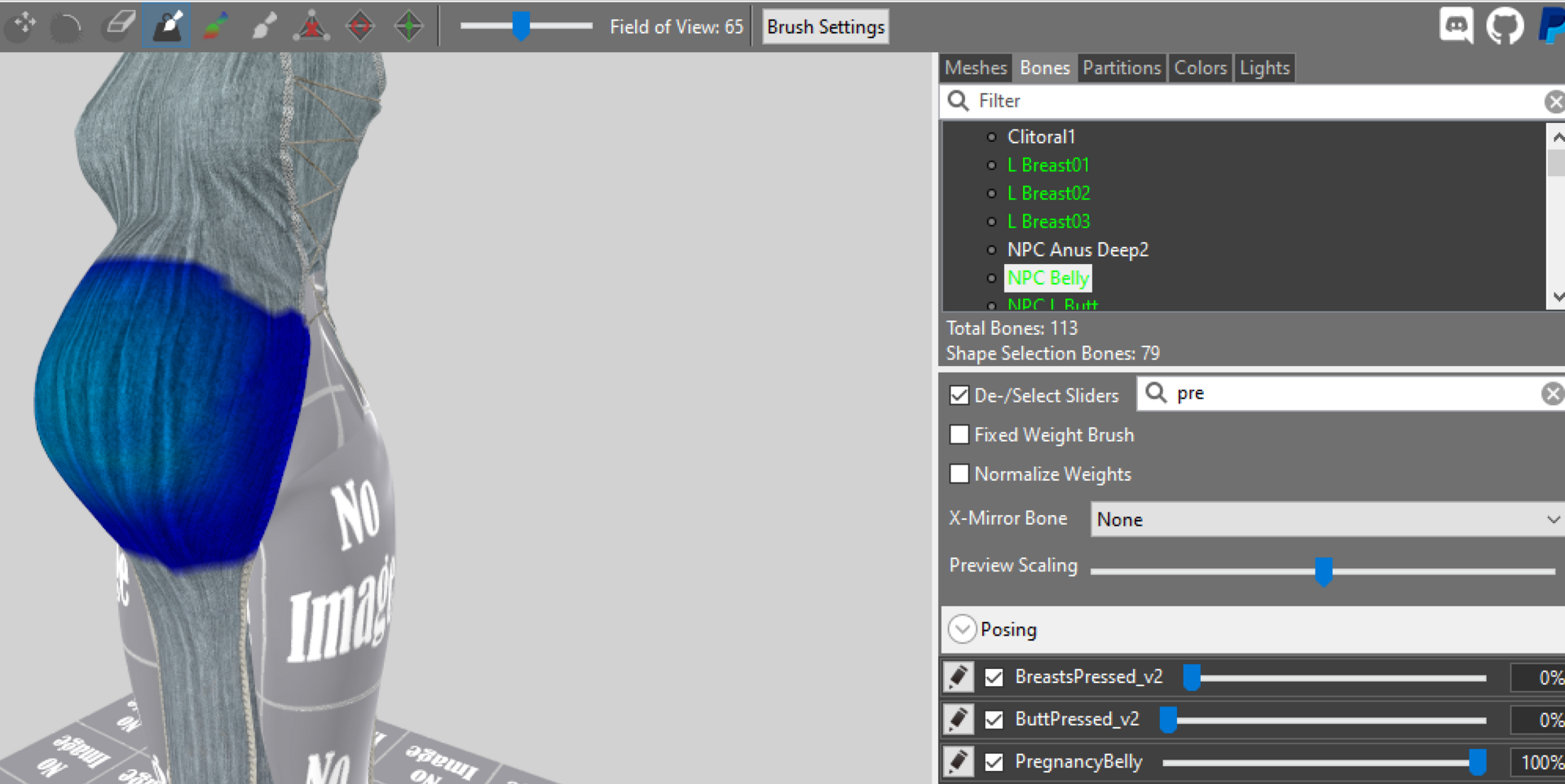Image resolution: width=1565 pixels, height=784 pixels.
Task: Open the GitHub link icon
Action: click(1505, 25)
